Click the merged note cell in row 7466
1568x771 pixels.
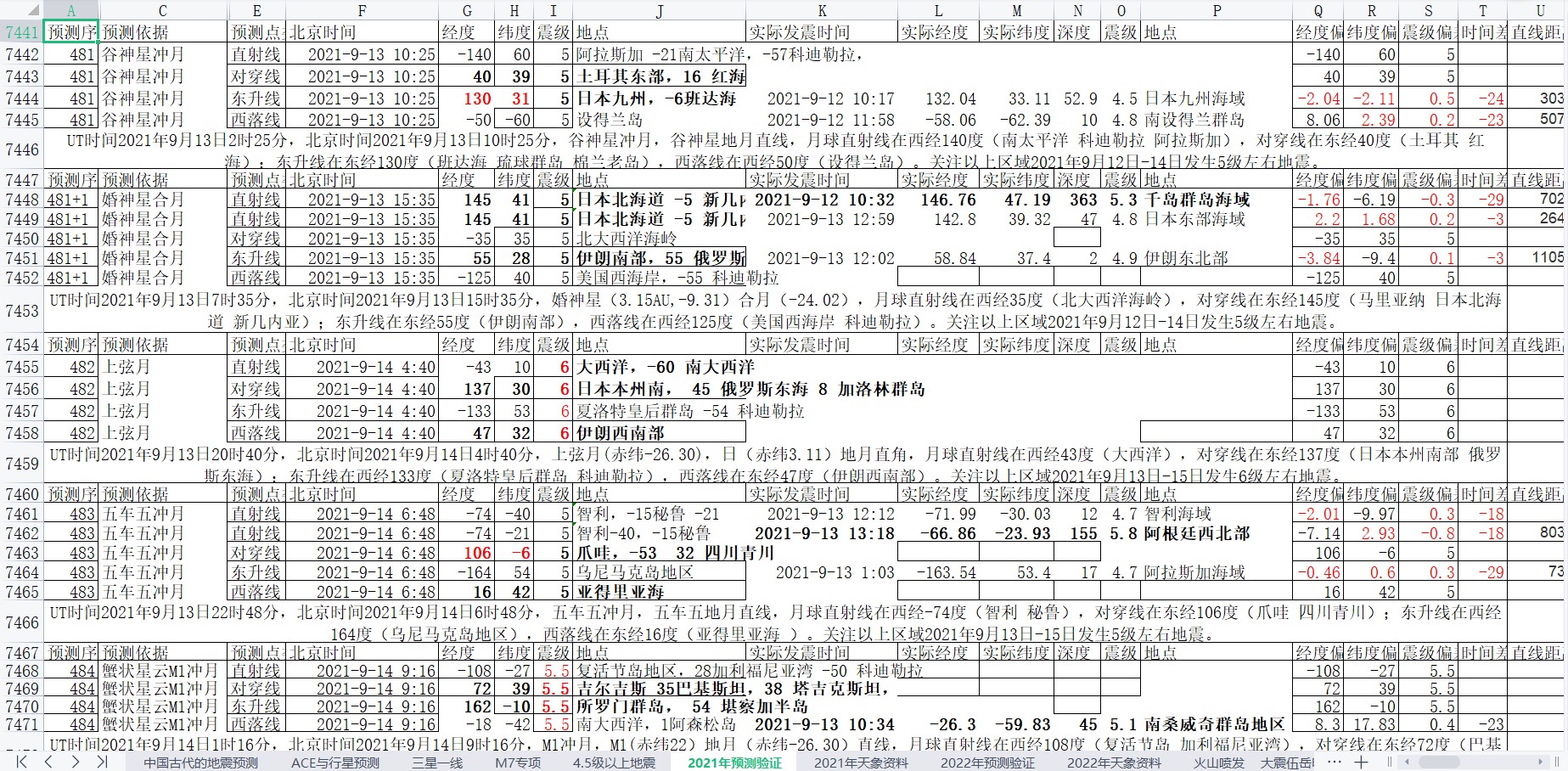click(775, 622)
